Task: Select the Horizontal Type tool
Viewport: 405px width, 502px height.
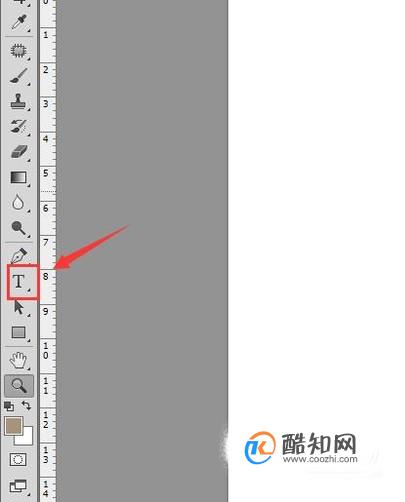Action: [19, 282]
